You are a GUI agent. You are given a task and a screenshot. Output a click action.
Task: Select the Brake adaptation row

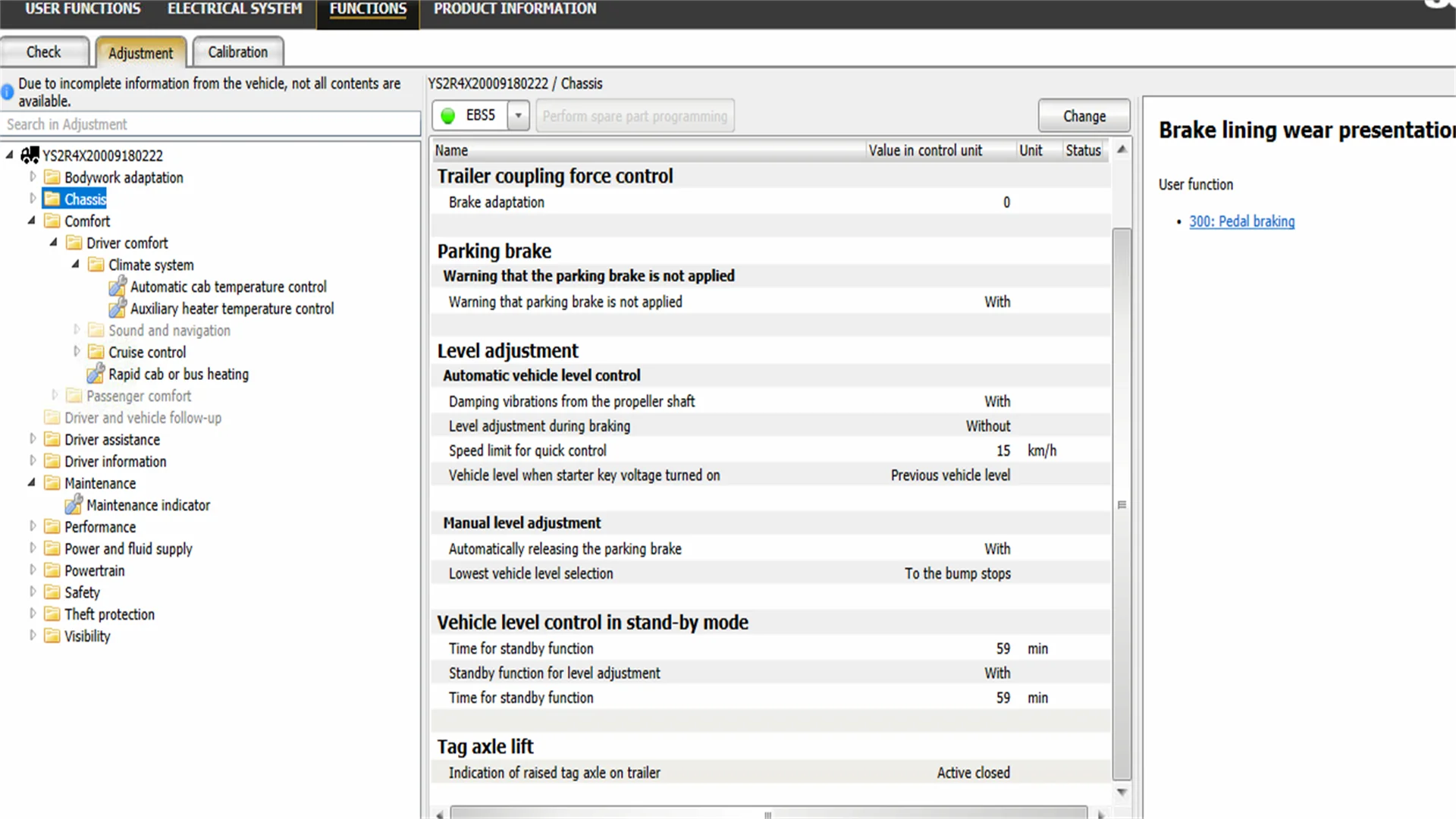click(x=770, y=202)
